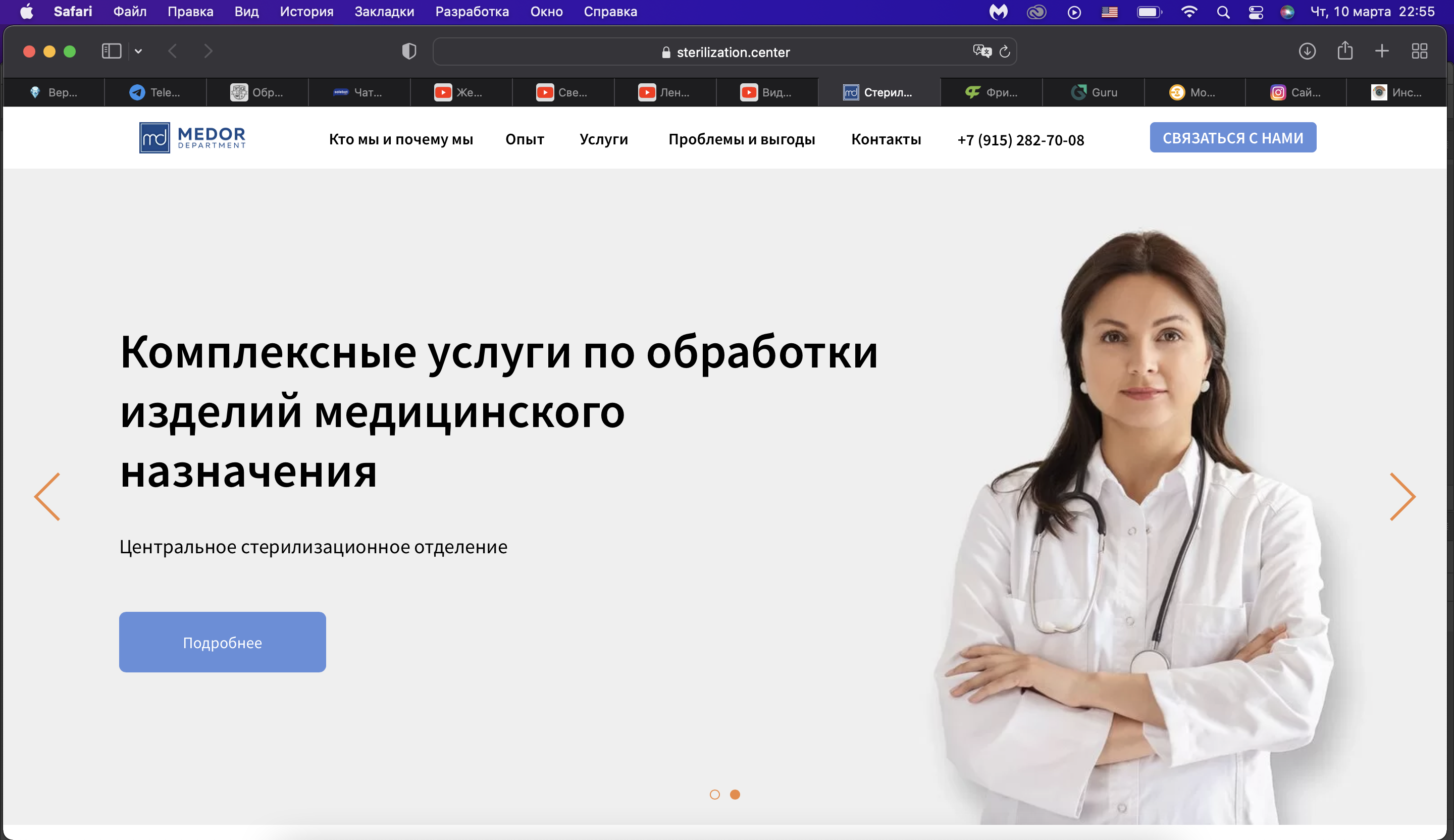Show next slide with right orange arrow

tap(1403, 497)
